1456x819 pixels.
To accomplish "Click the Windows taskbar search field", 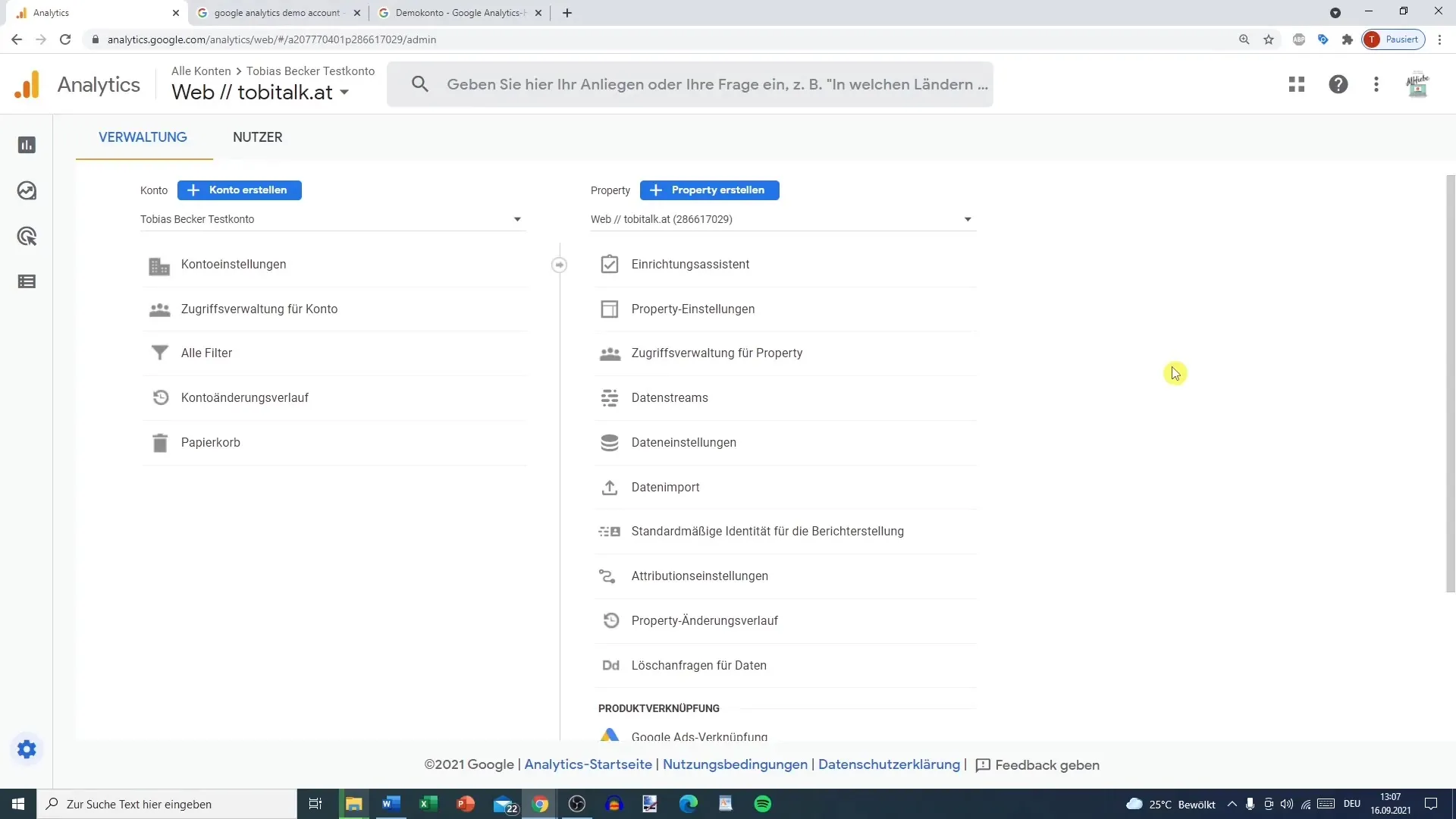I will point(166,804).
